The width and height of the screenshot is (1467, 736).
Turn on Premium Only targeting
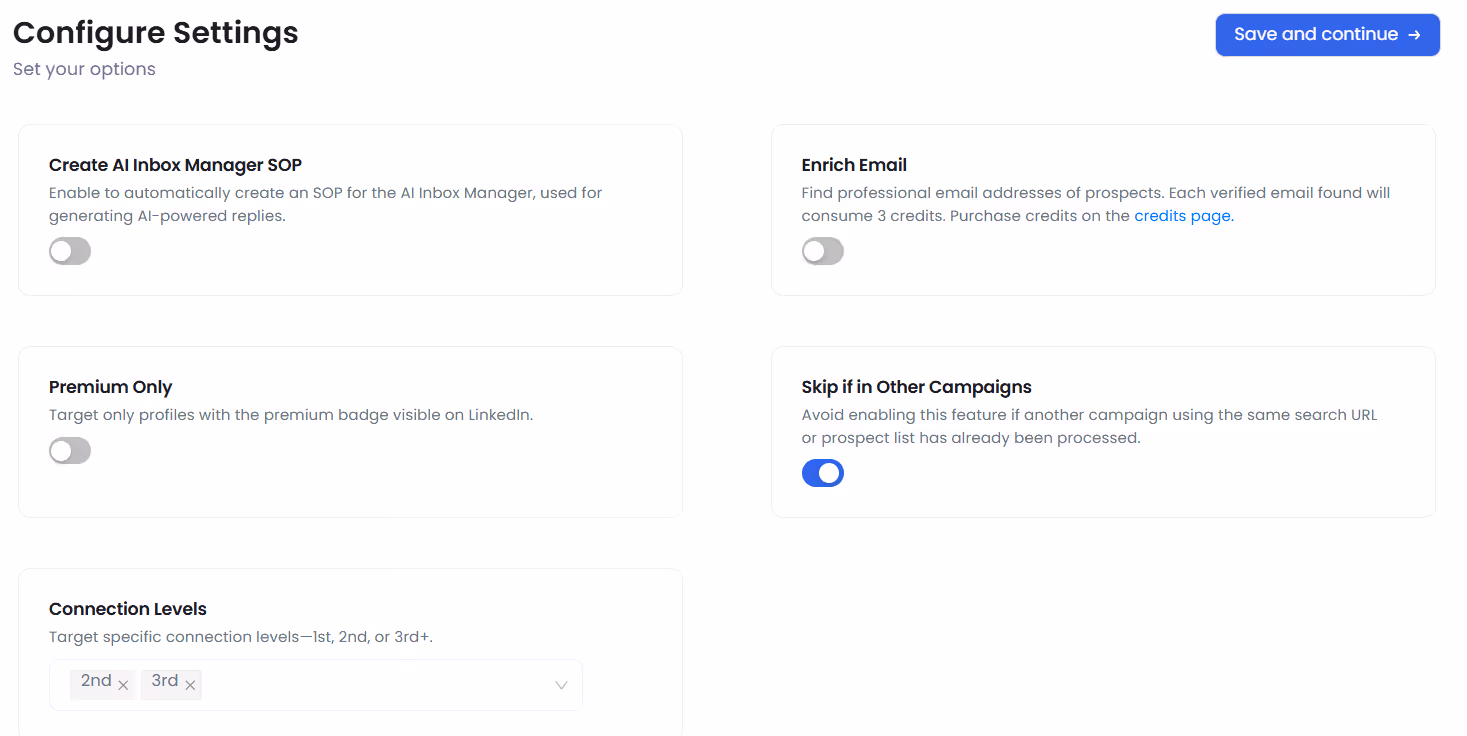pos(69,450)
